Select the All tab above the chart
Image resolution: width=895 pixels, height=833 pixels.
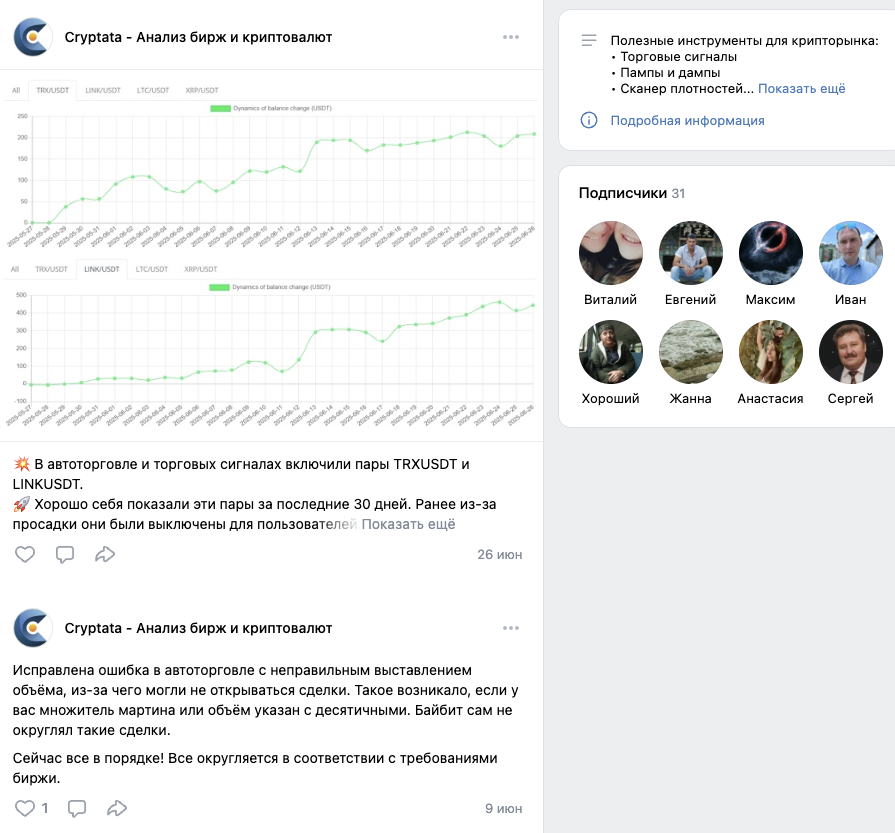click(14, 89)
